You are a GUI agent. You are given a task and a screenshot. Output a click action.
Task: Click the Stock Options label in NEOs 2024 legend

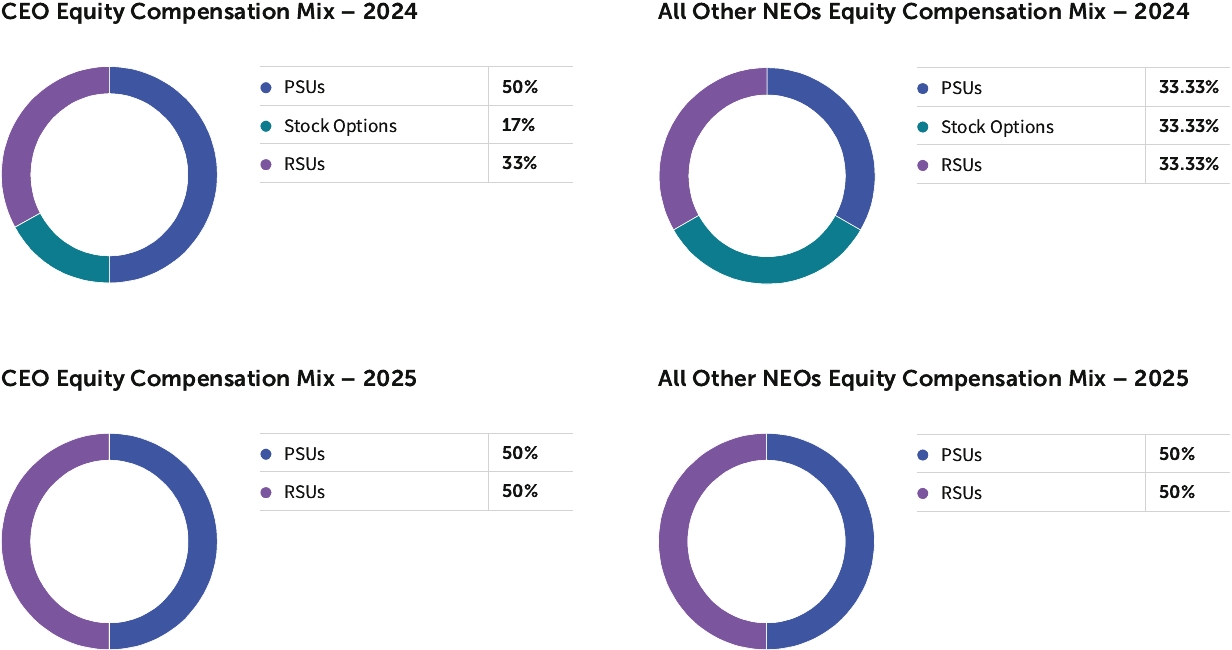pyautogui.click(x=997, y=127)
